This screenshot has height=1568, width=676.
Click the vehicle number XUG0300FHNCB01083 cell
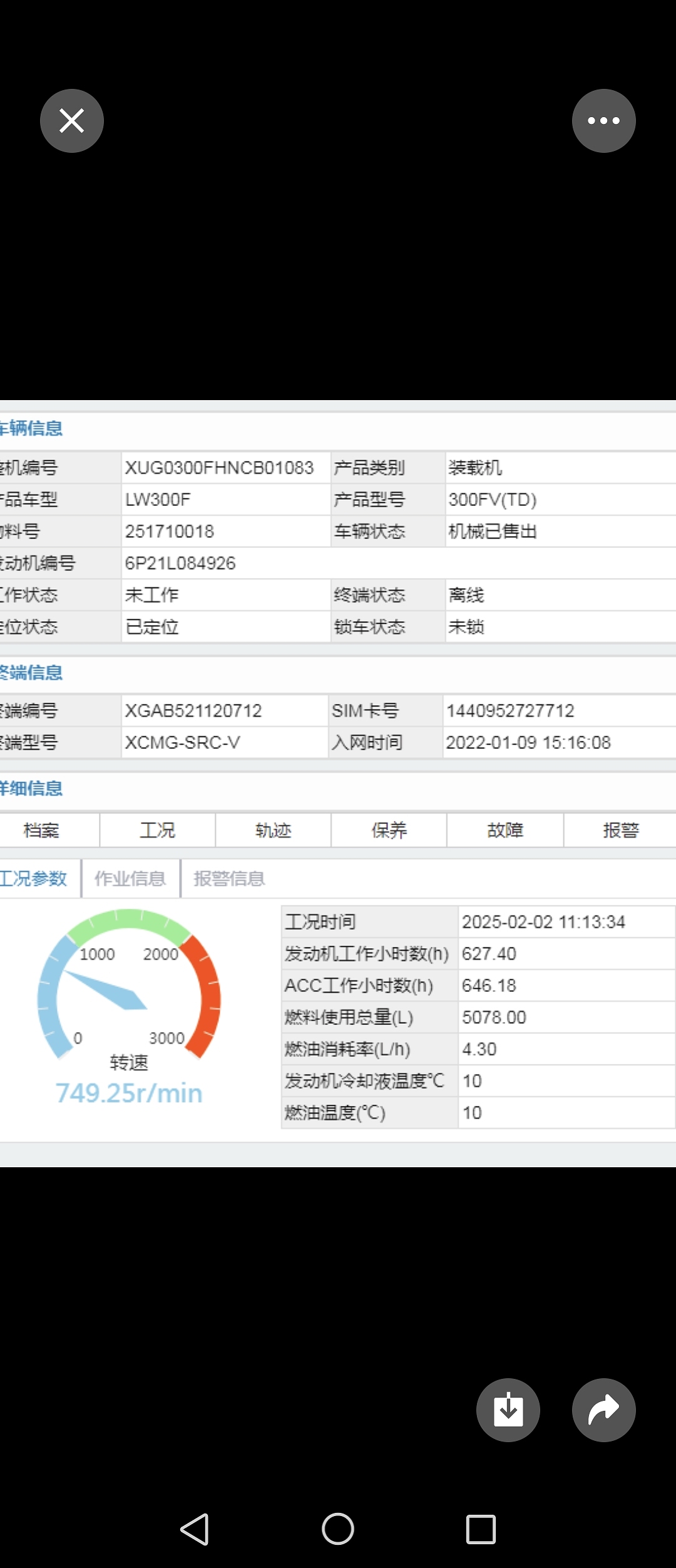tap(219, 468)
